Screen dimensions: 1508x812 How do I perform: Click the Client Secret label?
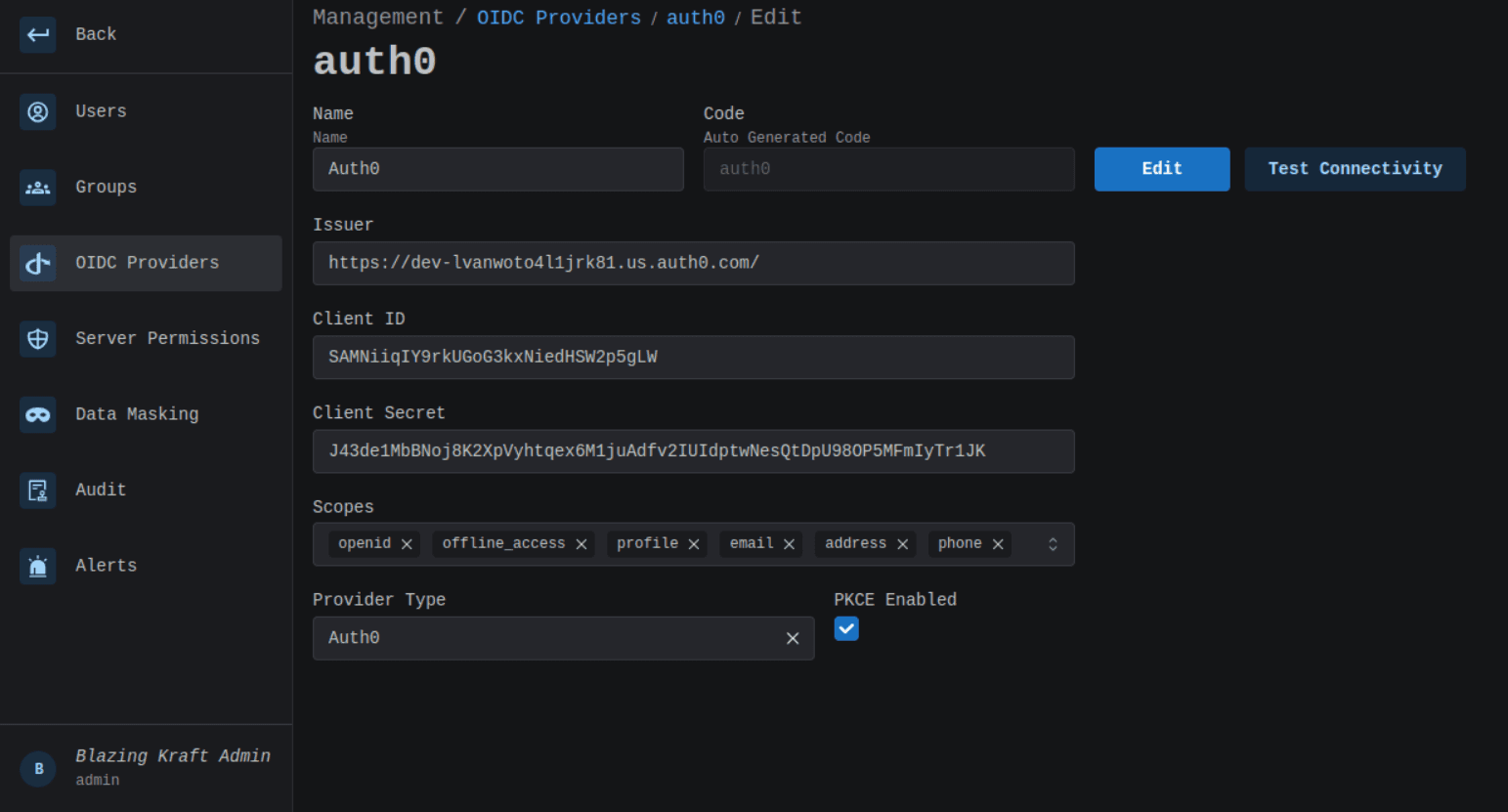(379, 413)
